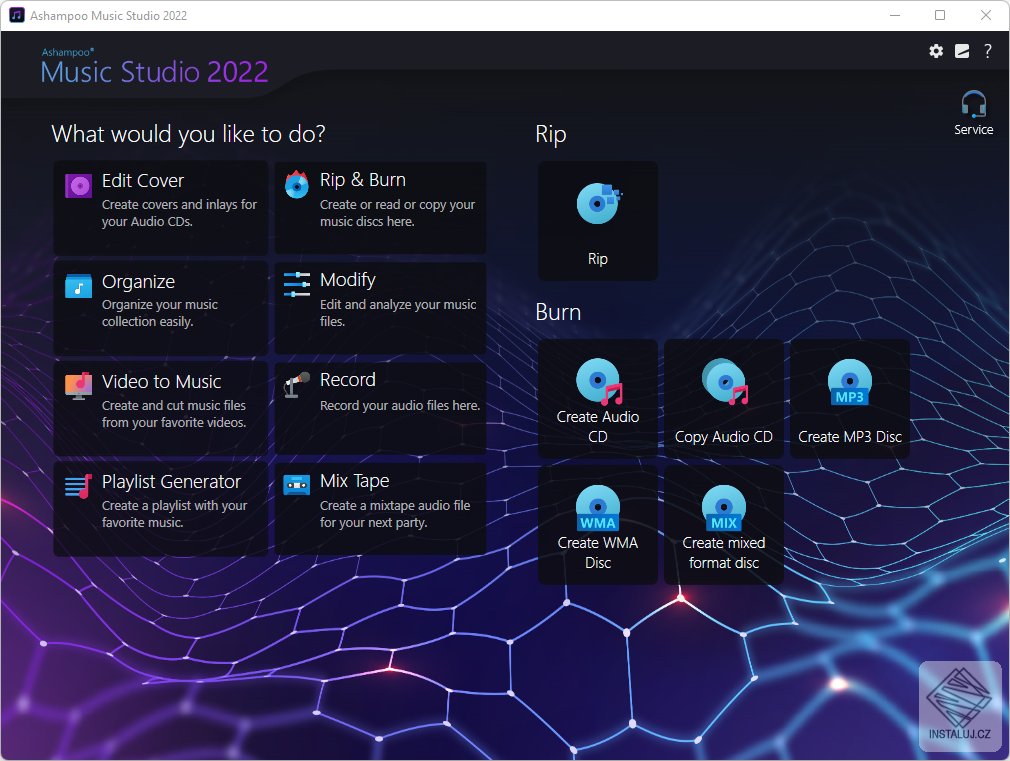This screenshot has height=761, width=1010.
Task: Click the 'Create WMA Disc' label
Action: pos(598,553)
